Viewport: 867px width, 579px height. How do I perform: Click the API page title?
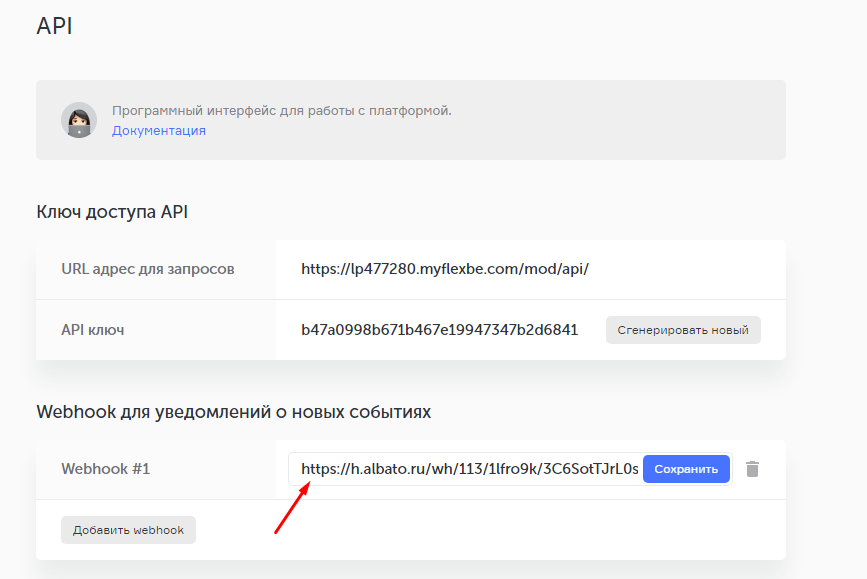point(54,26)
